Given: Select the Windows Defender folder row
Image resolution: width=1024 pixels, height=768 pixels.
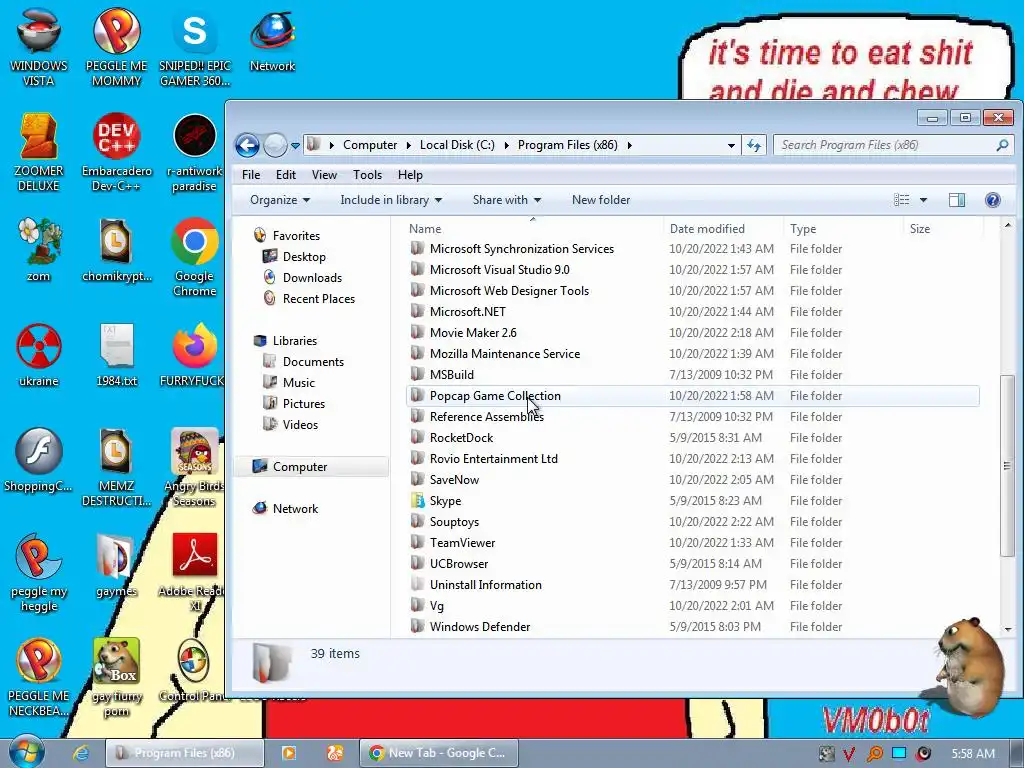Looking at the screenshot, I should click(693, 627).
